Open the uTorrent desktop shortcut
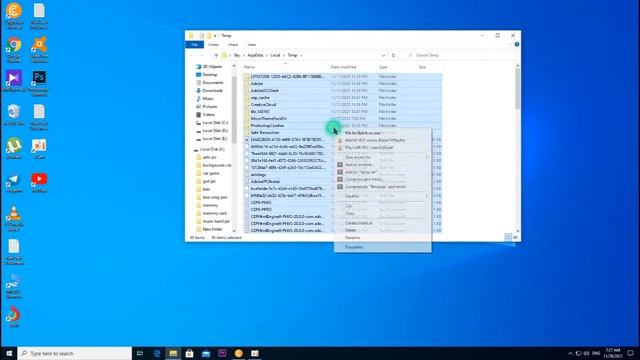The image size is (640, 360). [x=14, y=149]
